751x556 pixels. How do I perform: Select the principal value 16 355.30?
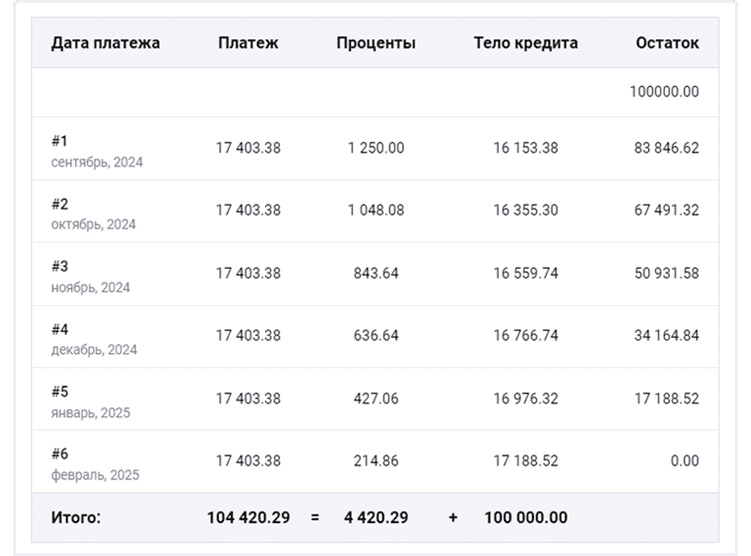click(526, 210)
